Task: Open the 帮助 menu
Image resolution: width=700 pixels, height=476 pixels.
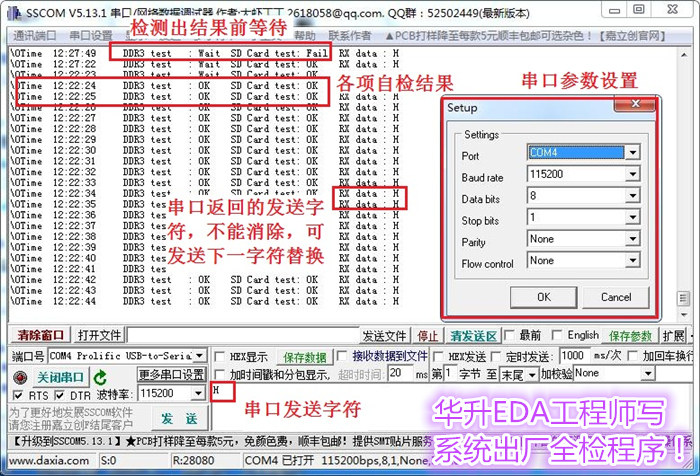Action: pyautogui.click(x=304, y=35)
